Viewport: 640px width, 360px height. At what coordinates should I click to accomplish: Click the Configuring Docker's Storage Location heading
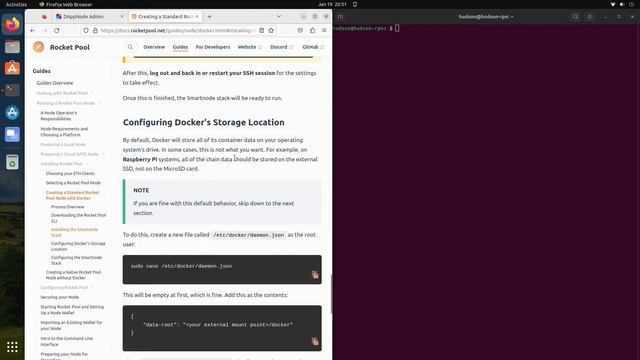pos(204,122)
